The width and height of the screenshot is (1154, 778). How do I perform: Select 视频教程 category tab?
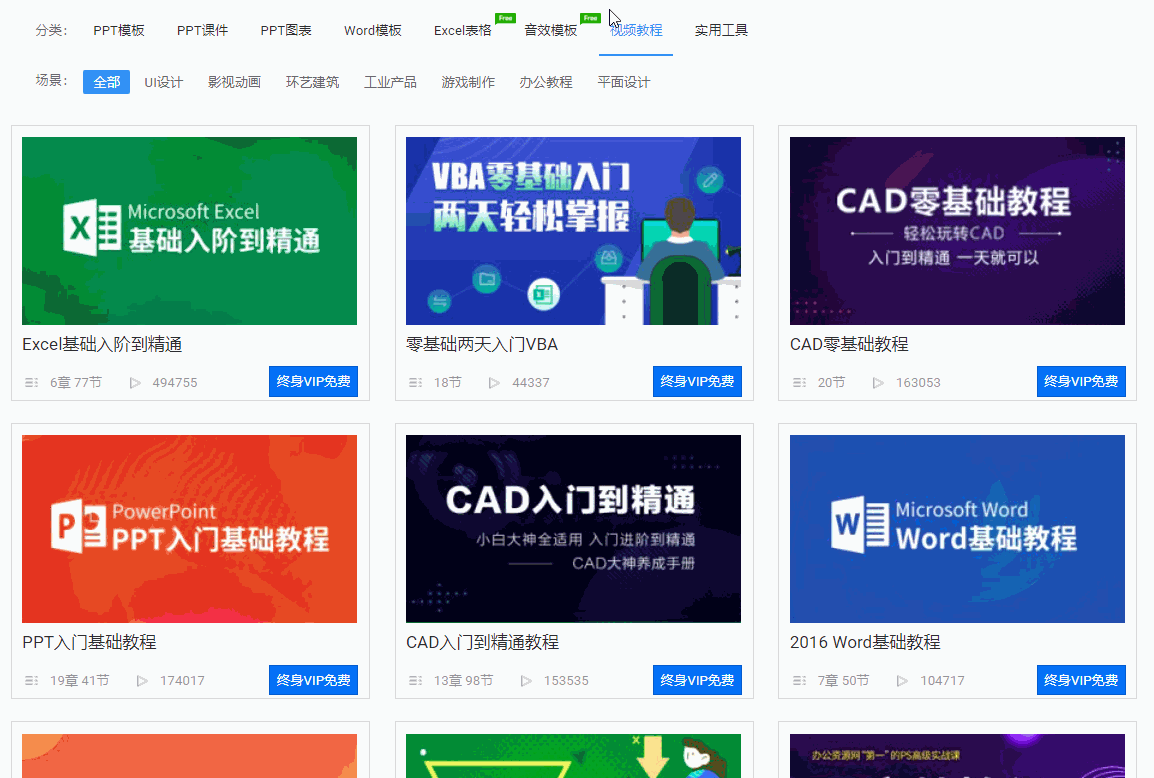[x=636, y=30]
